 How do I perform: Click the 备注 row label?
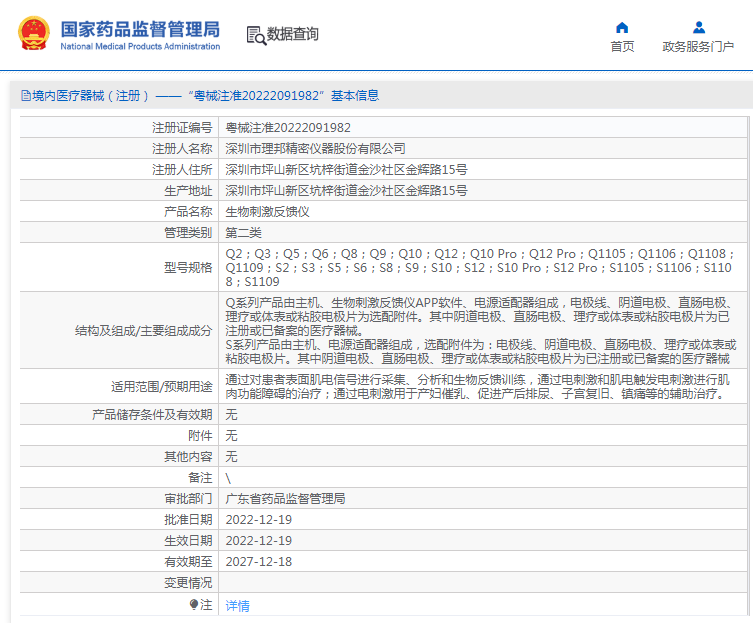coord(200,477)
